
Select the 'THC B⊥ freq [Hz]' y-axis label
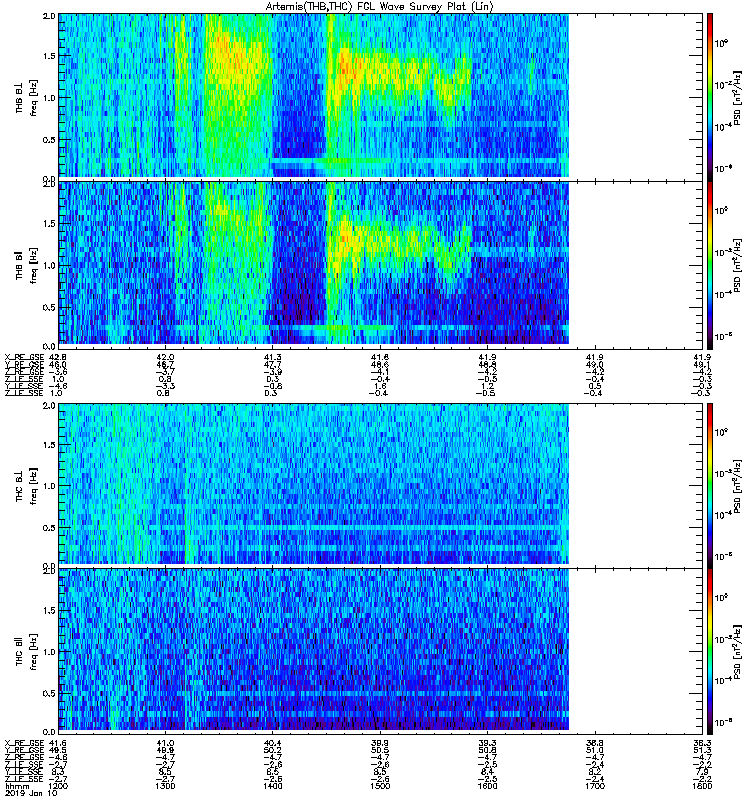(27, 485)
